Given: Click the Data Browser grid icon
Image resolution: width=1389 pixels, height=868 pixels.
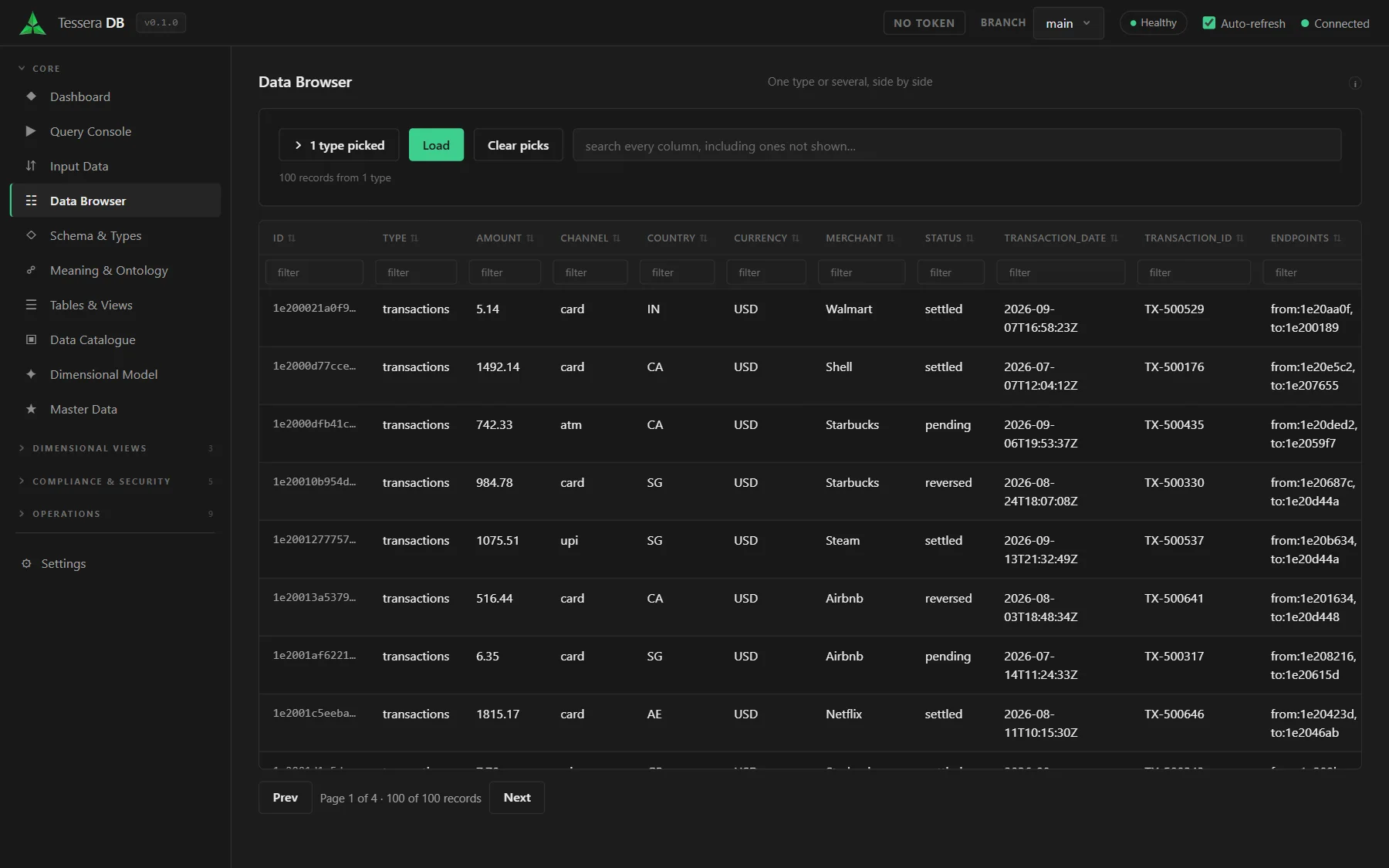Looking at the screenshot, I should (31, 201).
